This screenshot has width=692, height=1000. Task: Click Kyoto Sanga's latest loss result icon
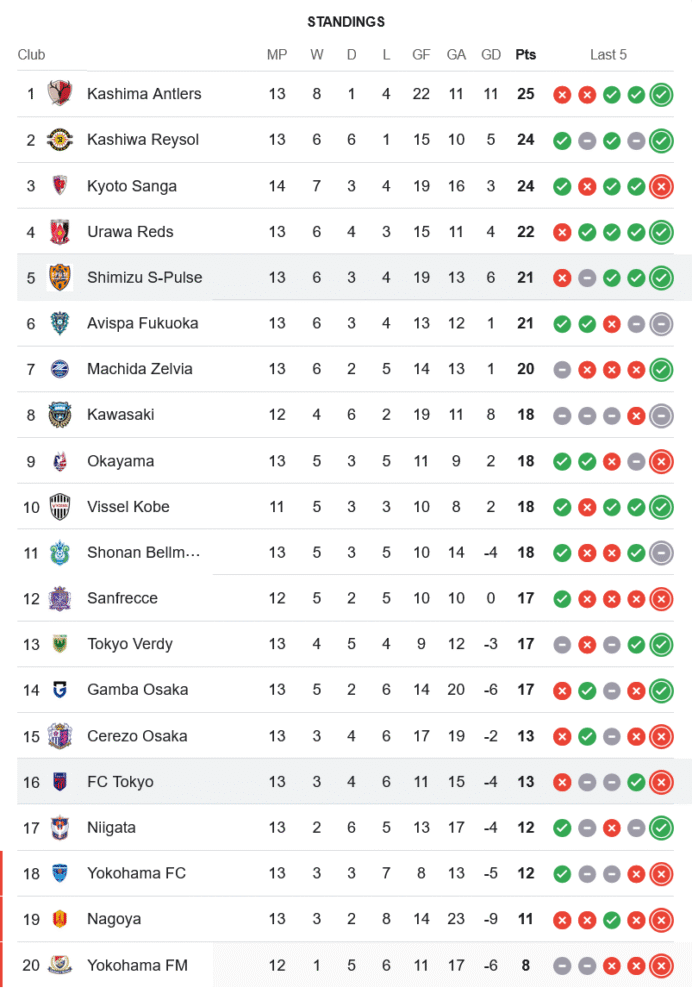point(660,186)
